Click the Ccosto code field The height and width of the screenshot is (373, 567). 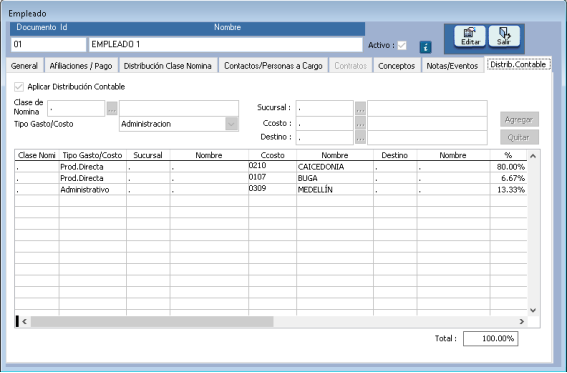[324, 124]
